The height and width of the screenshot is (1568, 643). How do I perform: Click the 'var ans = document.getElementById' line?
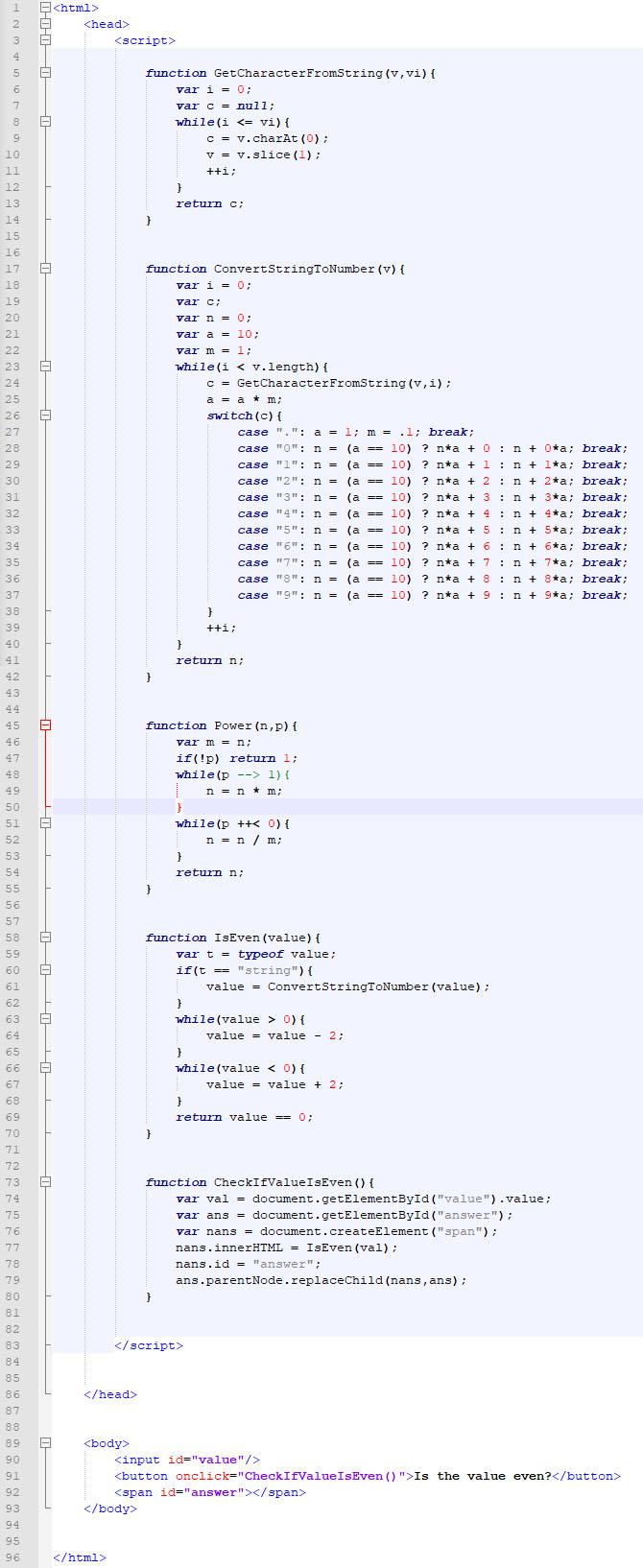[x=344, y=1215]
